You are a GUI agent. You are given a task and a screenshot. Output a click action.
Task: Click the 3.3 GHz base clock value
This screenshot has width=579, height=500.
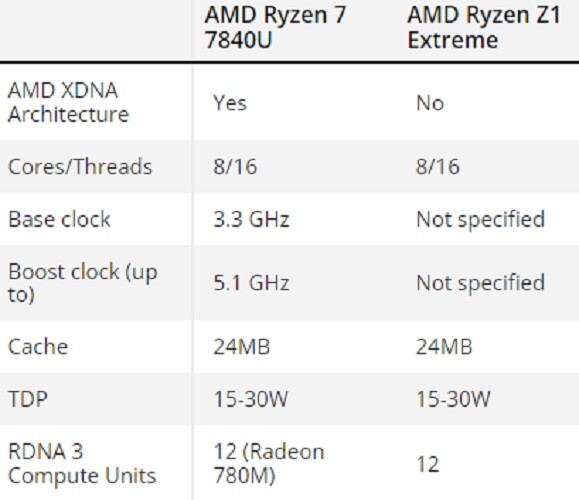point(251,219)
